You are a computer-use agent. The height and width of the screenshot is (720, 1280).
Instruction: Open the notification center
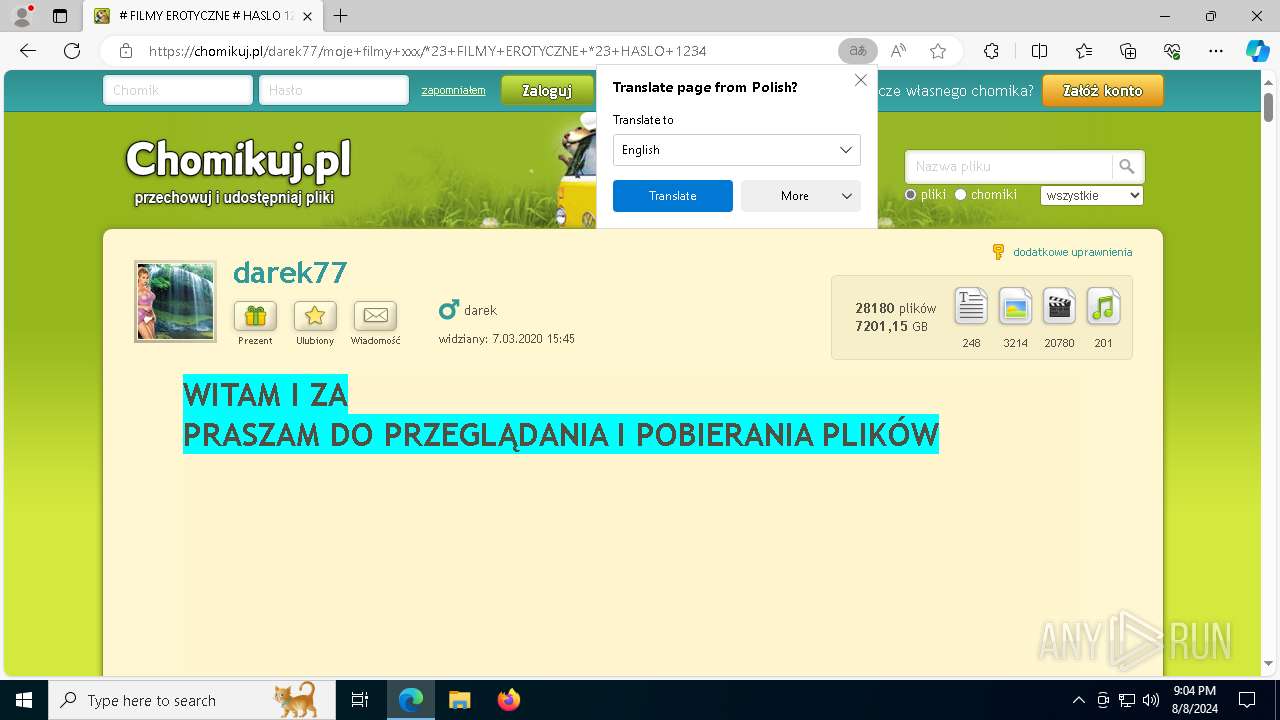pyautogui.click(x=1247, y=700)
